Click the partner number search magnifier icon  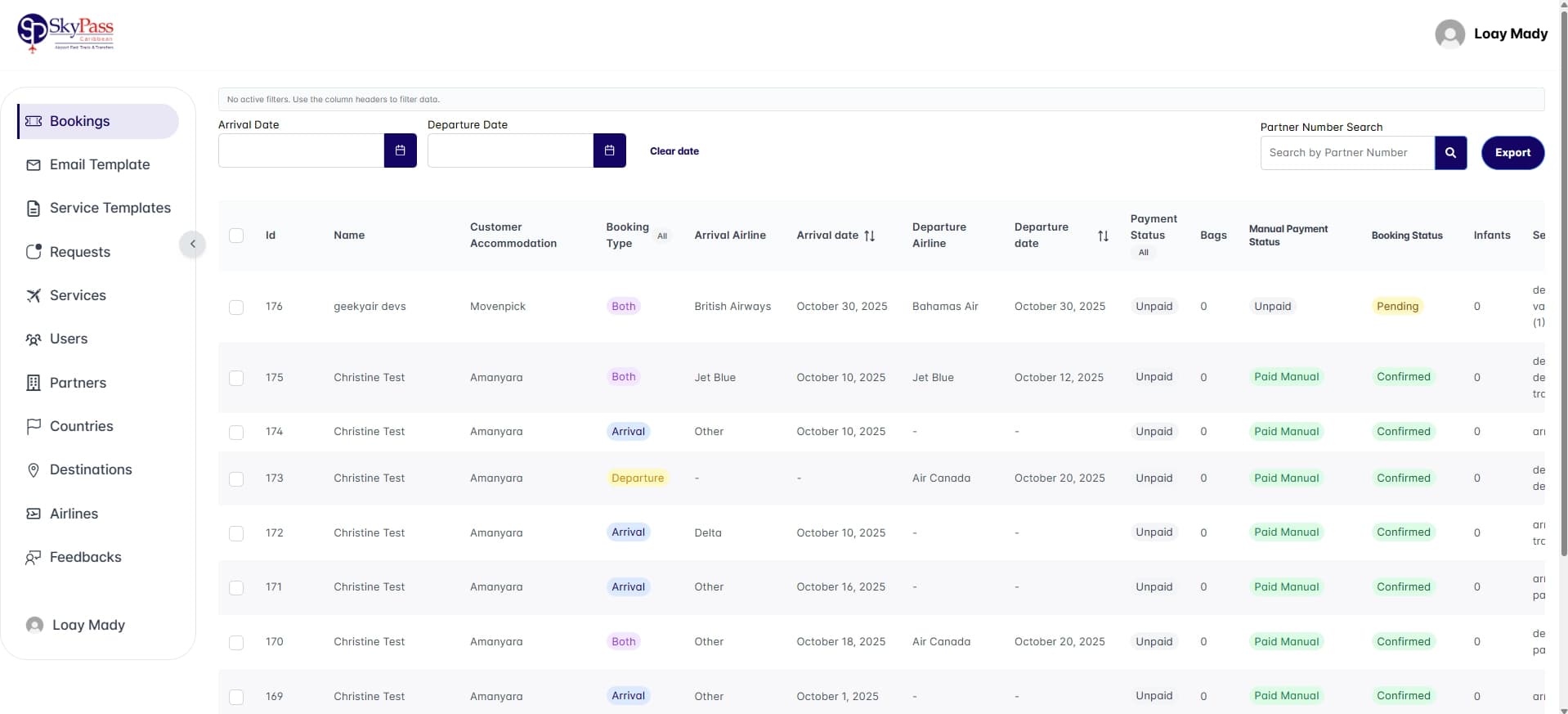tap(1450, 153)
